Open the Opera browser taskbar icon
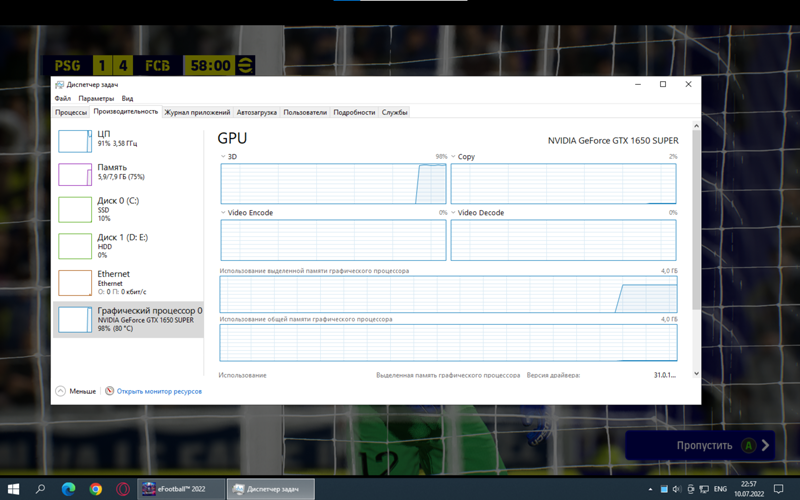Screen dimensions: 800x500 [x=122, y=489]
